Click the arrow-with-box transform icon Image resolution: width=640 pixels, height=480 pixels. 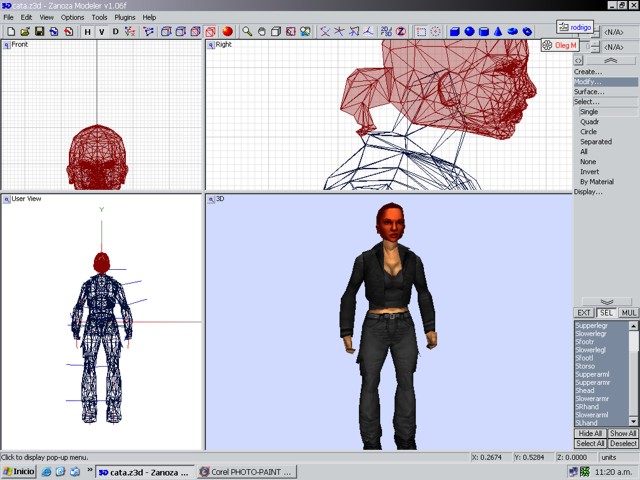point(354,31)
